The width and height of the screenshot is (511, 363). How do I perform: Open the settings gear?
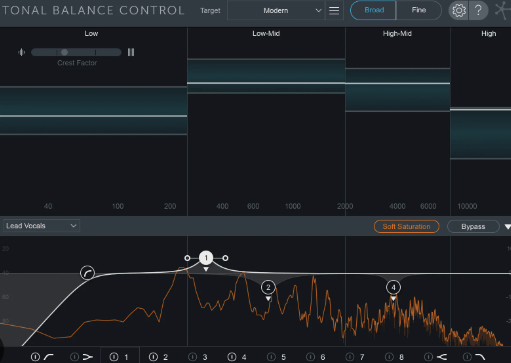click(459, 10)
